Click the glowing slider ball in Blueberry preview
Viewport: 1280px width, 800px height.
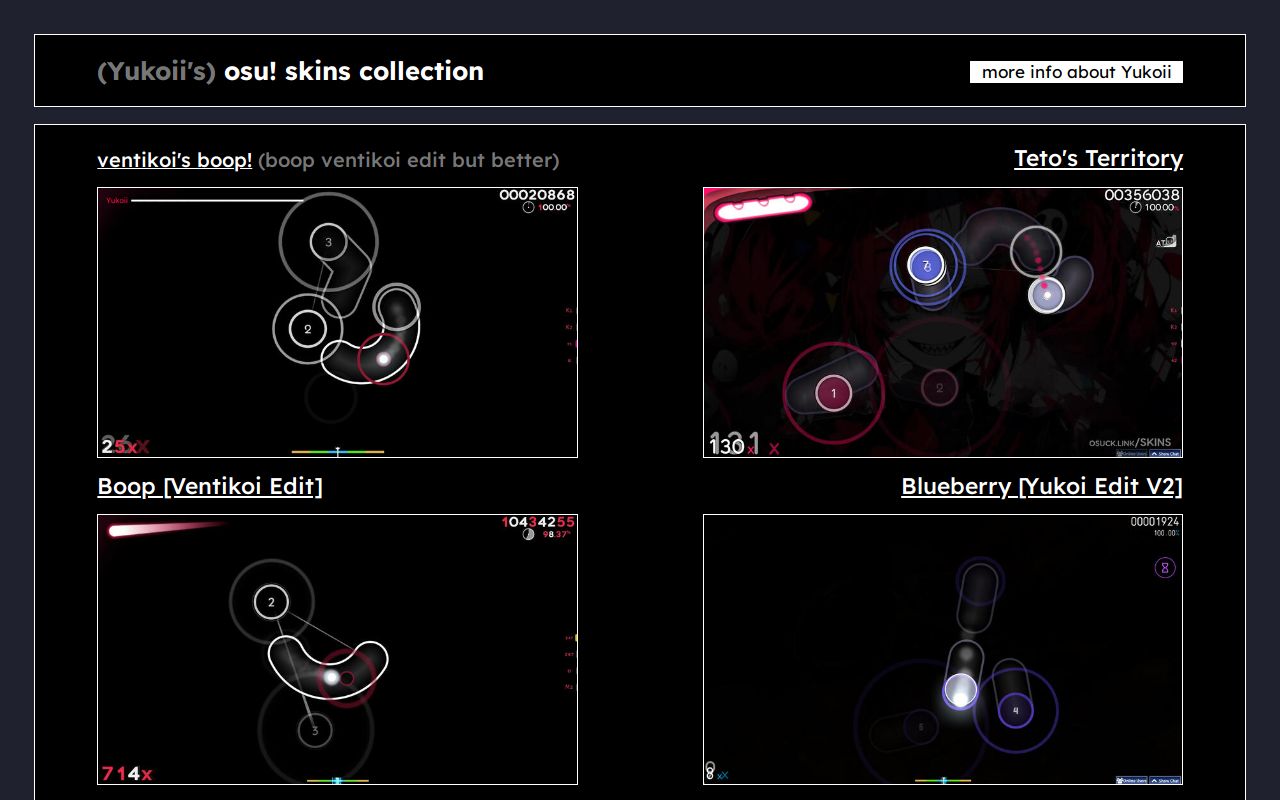960,690
